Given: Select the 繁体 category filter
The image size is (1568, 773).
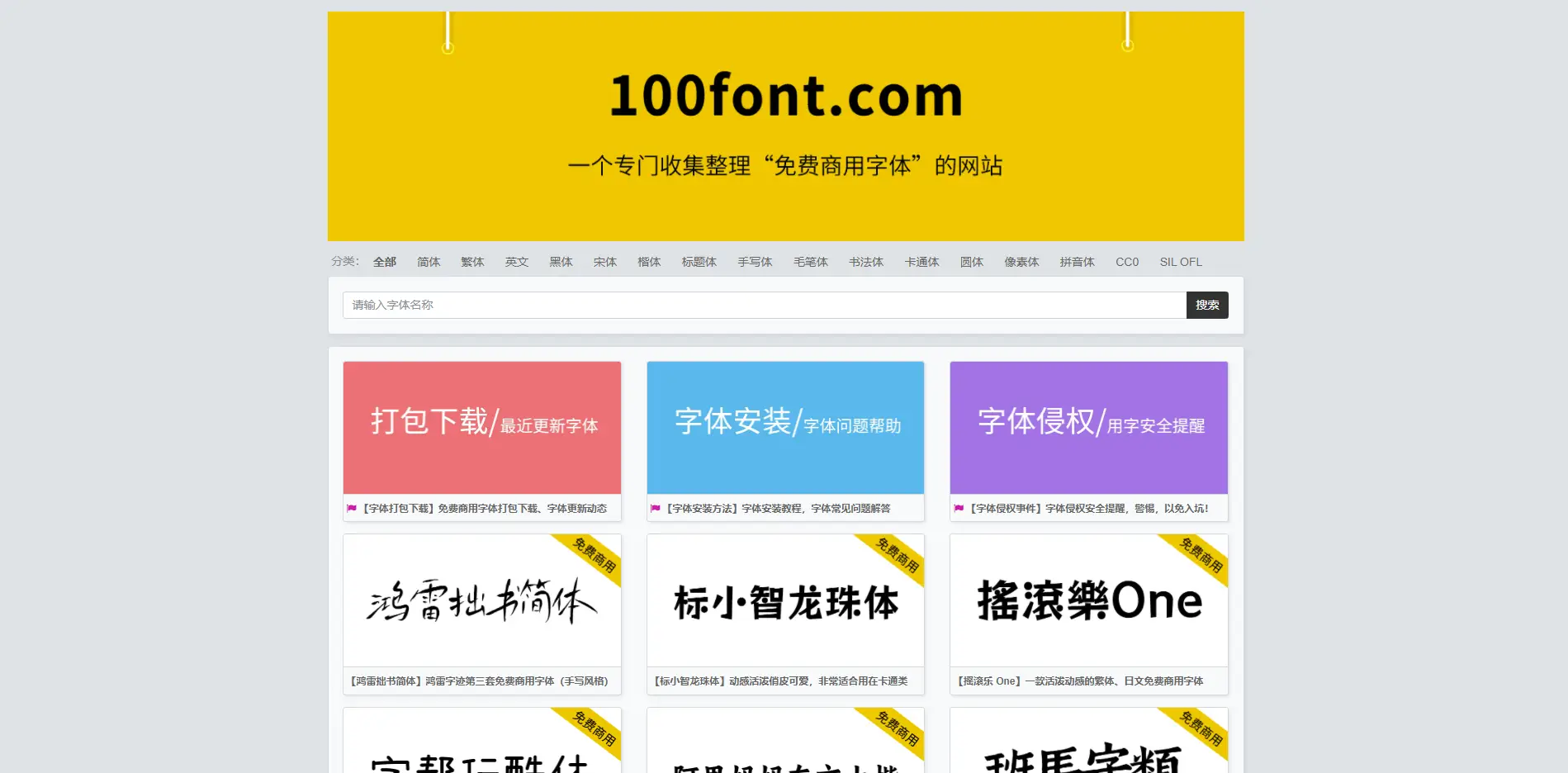Looking at the screenshot, I should (x=472, y=262).
